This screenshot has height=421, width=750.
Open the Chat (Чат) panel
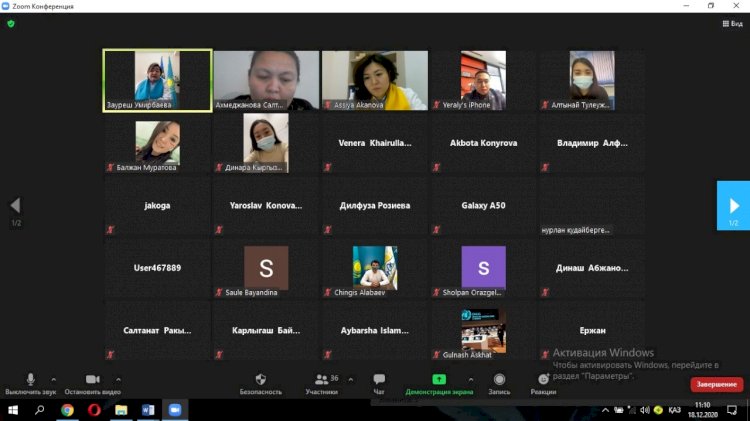[x=379, y=384]
